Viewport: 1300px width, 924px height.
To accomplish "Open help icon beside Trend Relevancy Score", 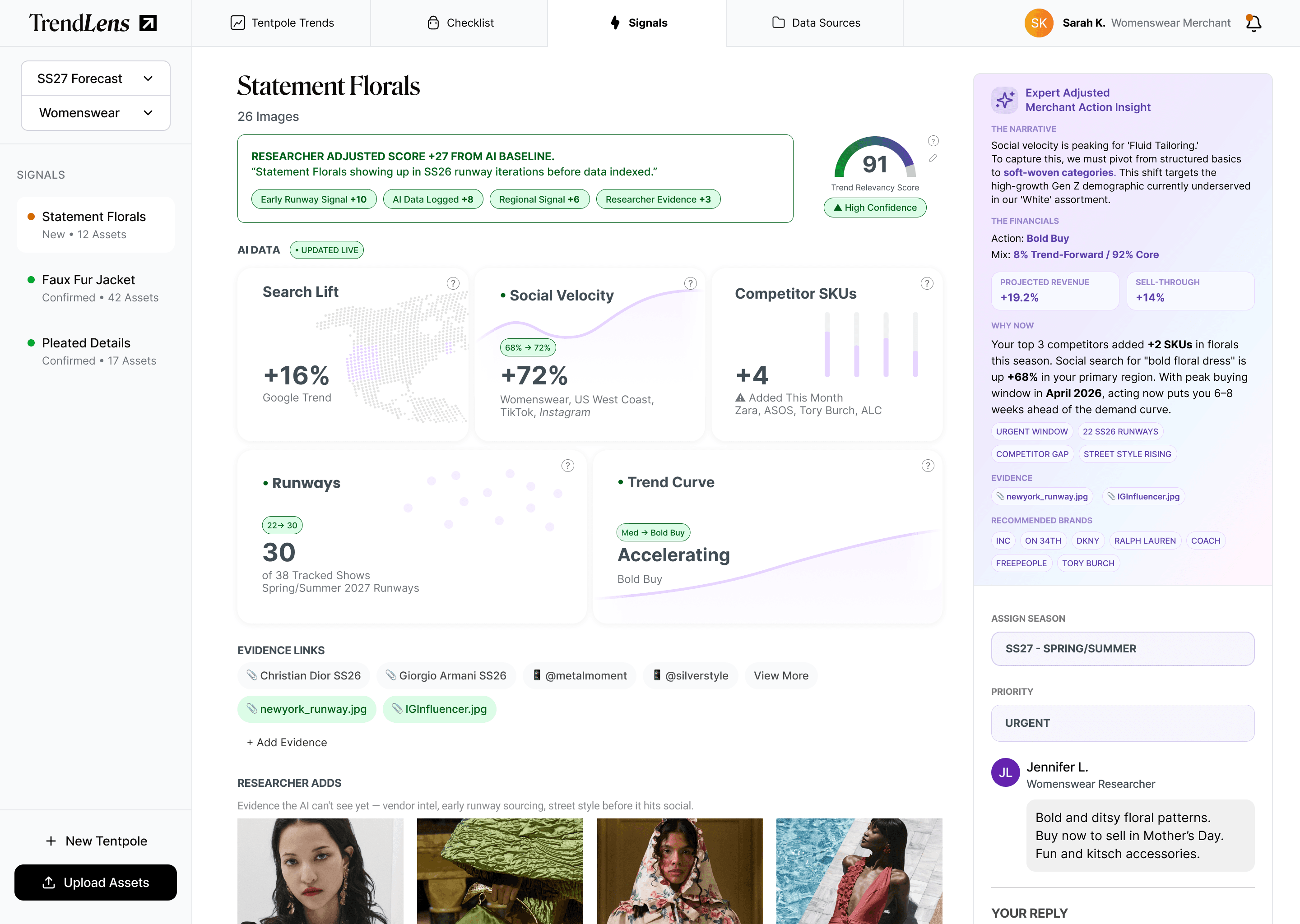I will (933, 140).
